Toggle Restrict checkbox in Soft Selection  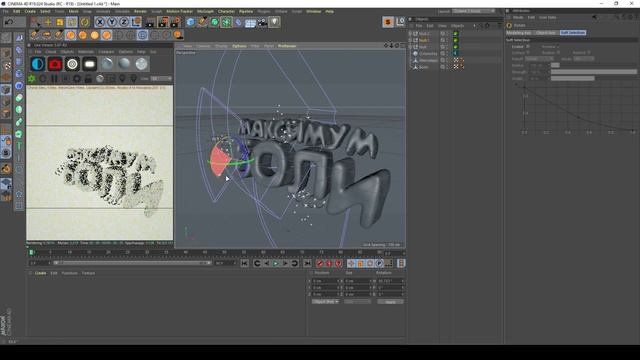click(x=589, y=53)
